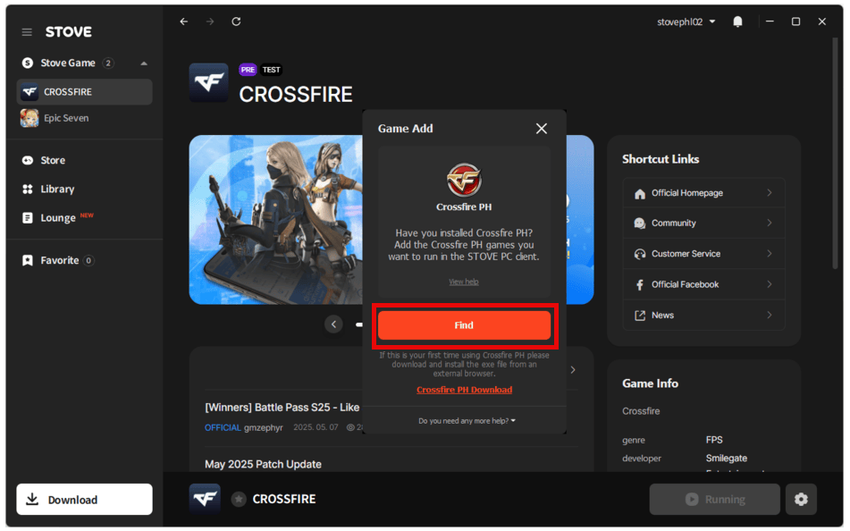Click the Official Homepage house icon
The image size is (850, 531).
[640, 193]
